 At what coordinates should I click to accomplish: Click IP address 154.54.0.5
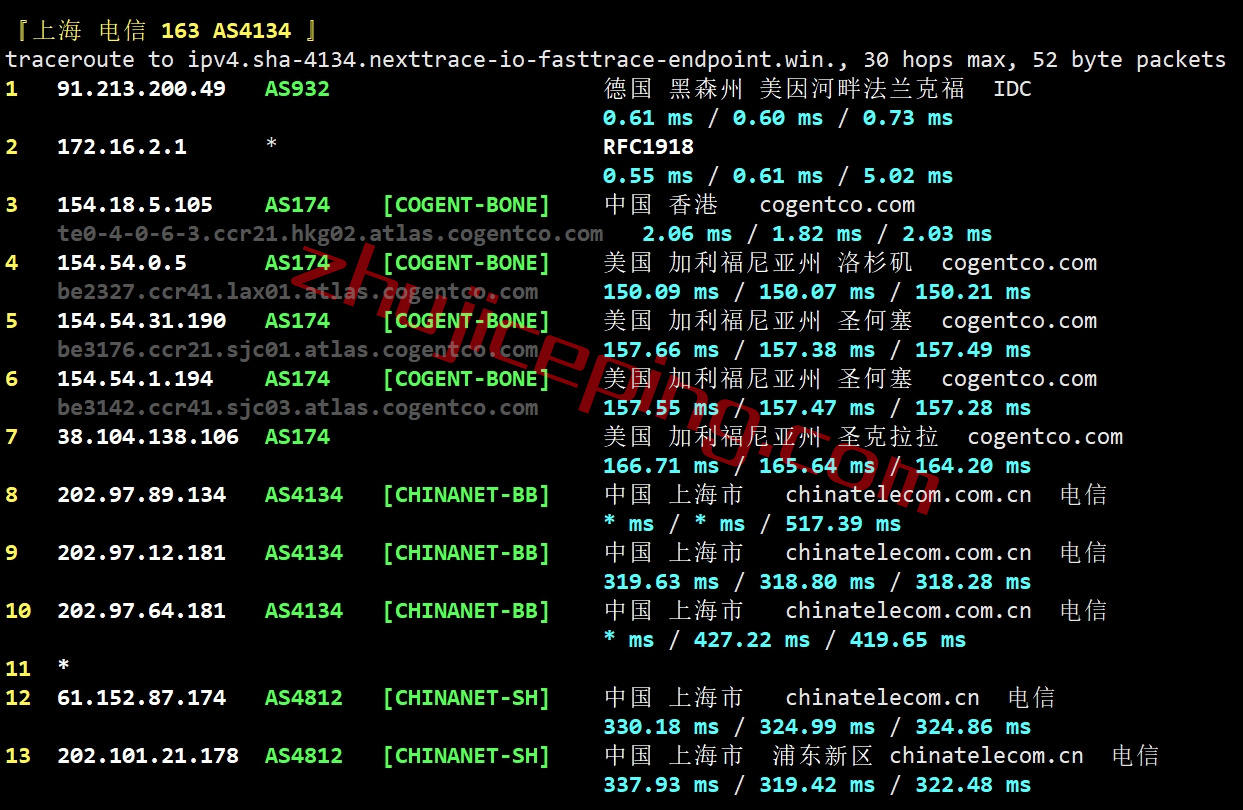coord(122,263)
